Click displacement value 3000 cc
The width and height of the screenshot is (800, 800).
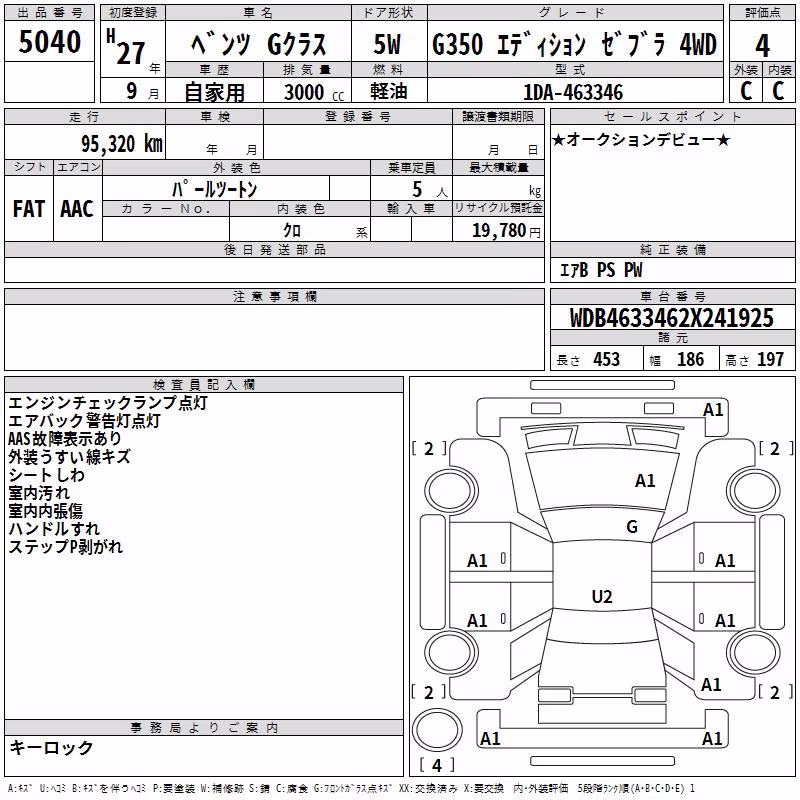click(314, 92)
